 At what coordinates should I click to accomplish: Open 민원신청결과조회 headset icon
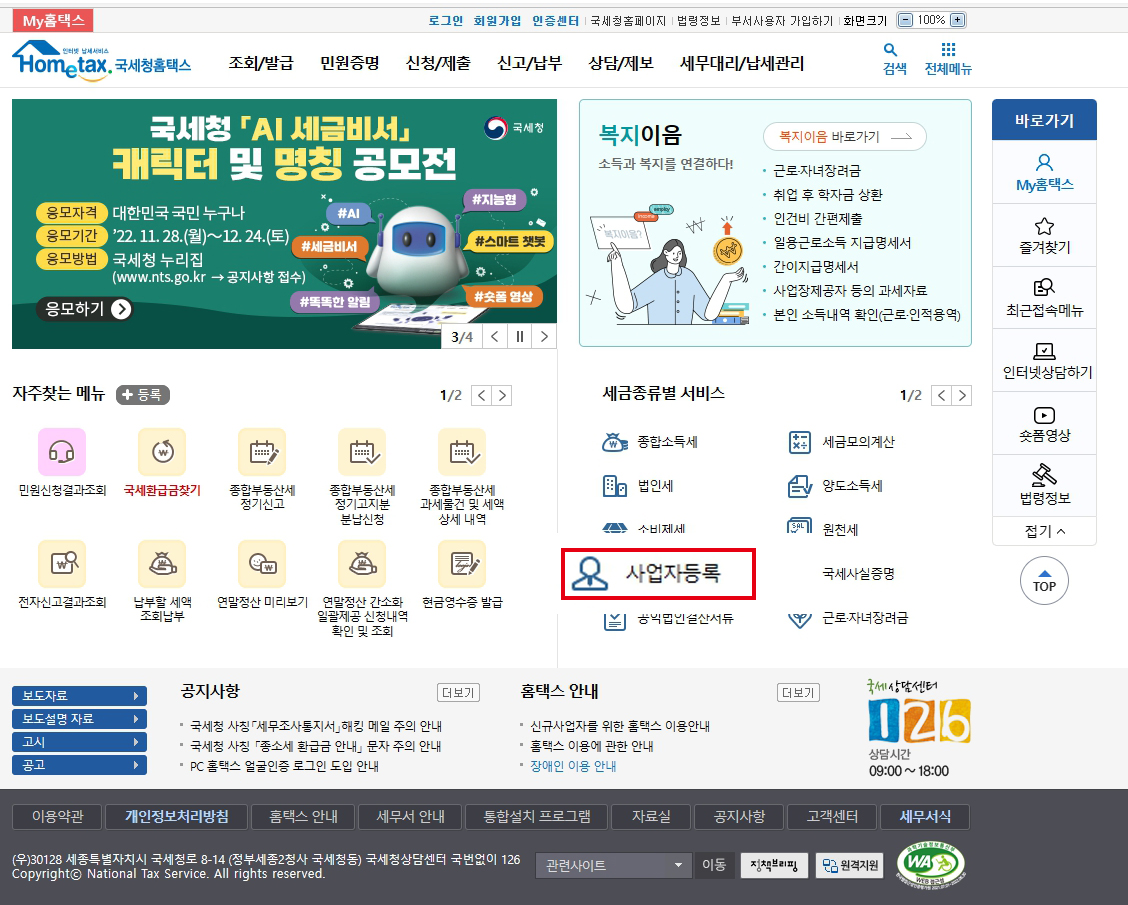pyautogui.click(x=62, y=452)
